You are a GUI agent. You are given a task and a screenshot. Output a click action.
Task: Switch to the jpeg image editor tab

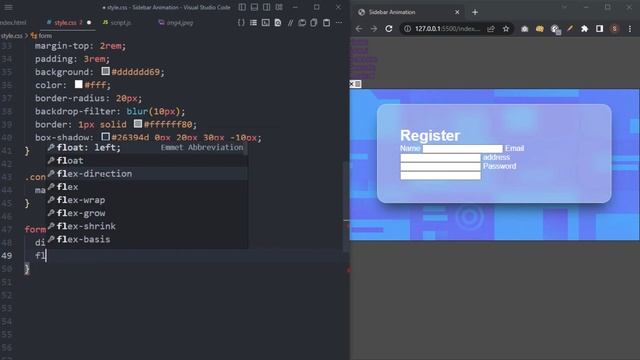176,22
